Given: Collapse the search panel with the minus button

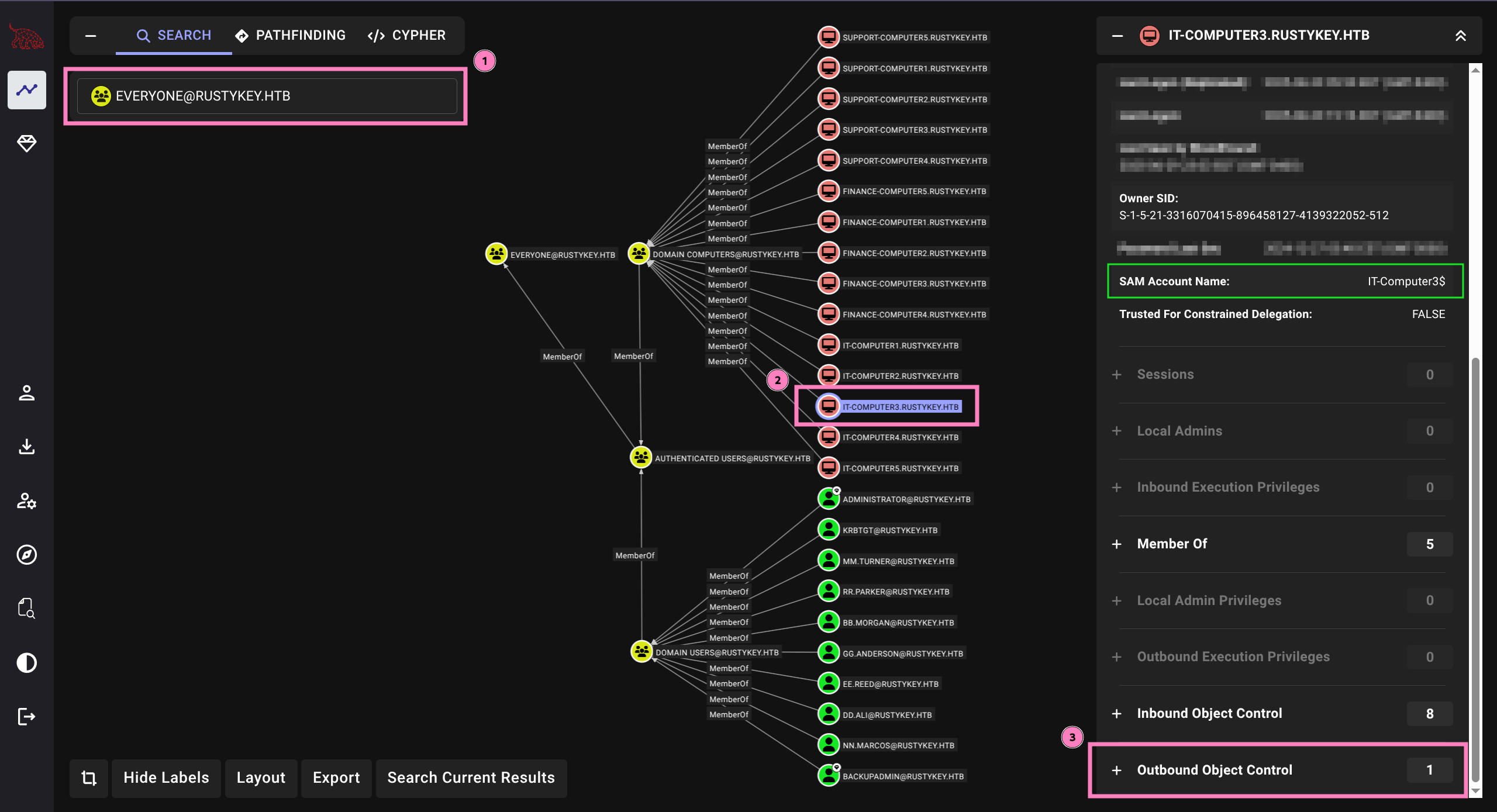Looking at the screenshot, I should point(91,36).
